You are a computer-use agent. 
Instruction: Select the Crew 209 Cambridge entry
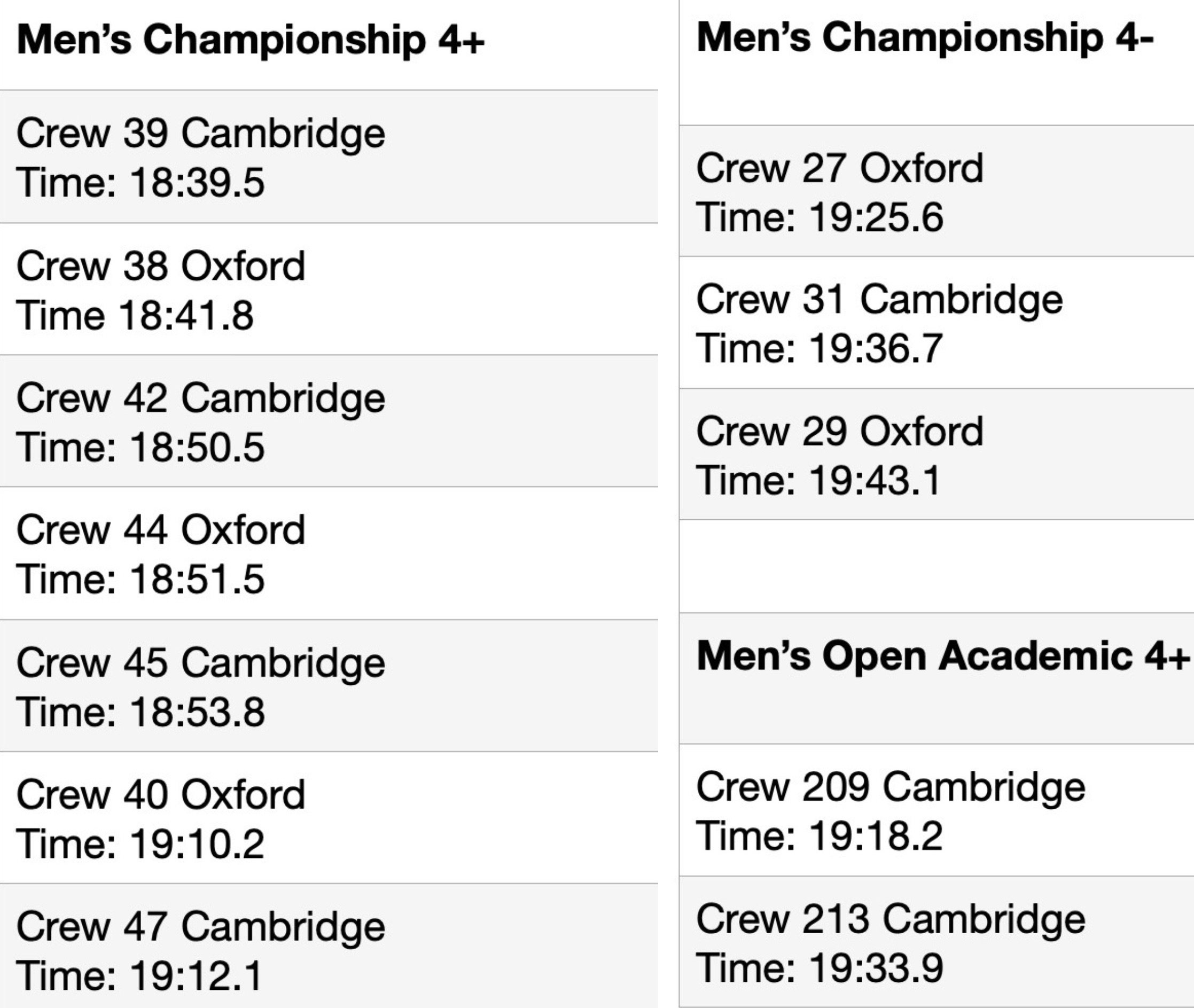[891, 787]
